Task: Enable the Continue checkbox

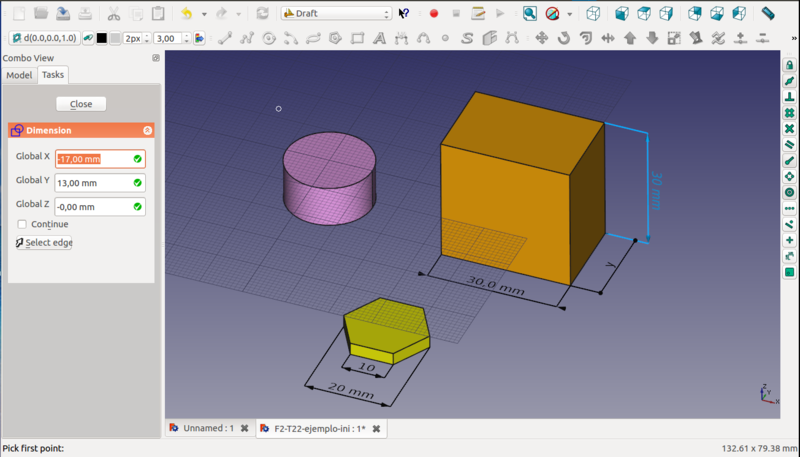Action: point(22,224)
